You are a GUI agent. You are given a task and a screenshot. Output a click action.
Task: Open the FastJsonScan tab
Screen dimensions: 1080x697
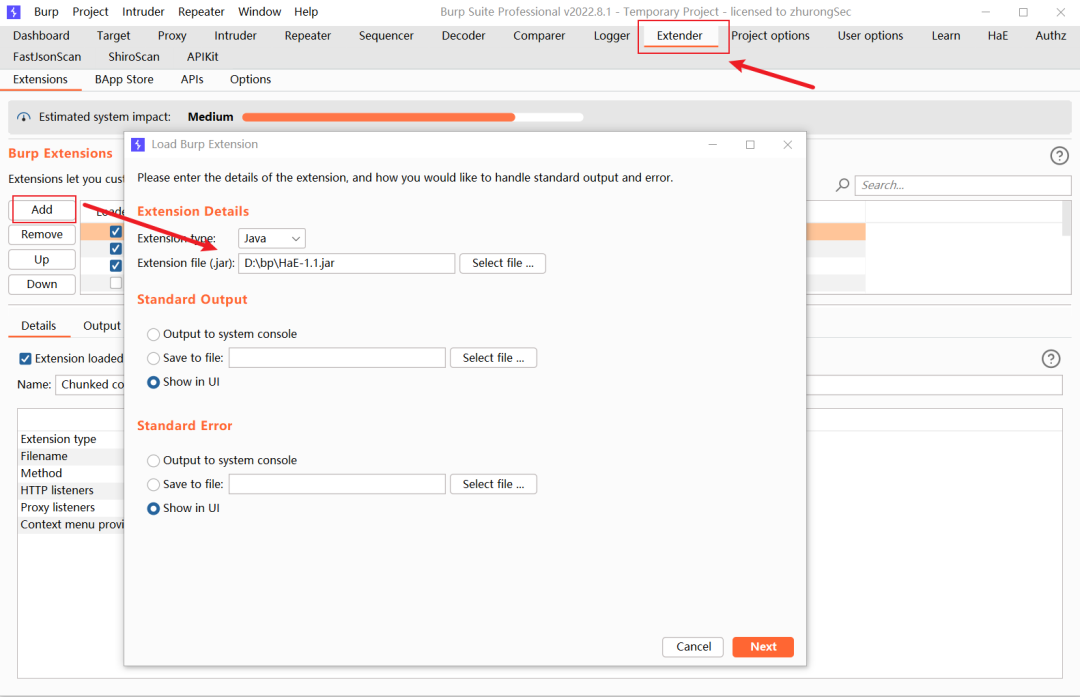(47, 57)
